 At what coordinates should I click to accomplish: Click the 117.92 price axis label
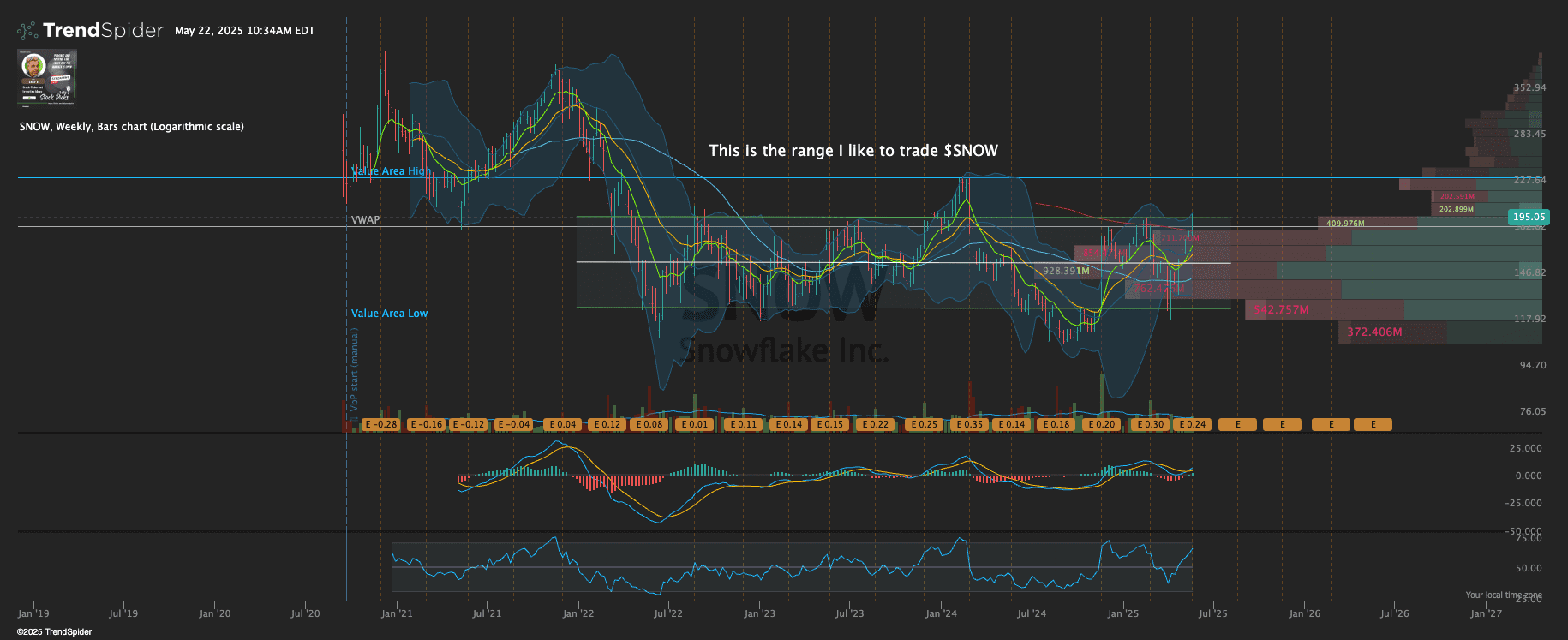click(1529, 320)
